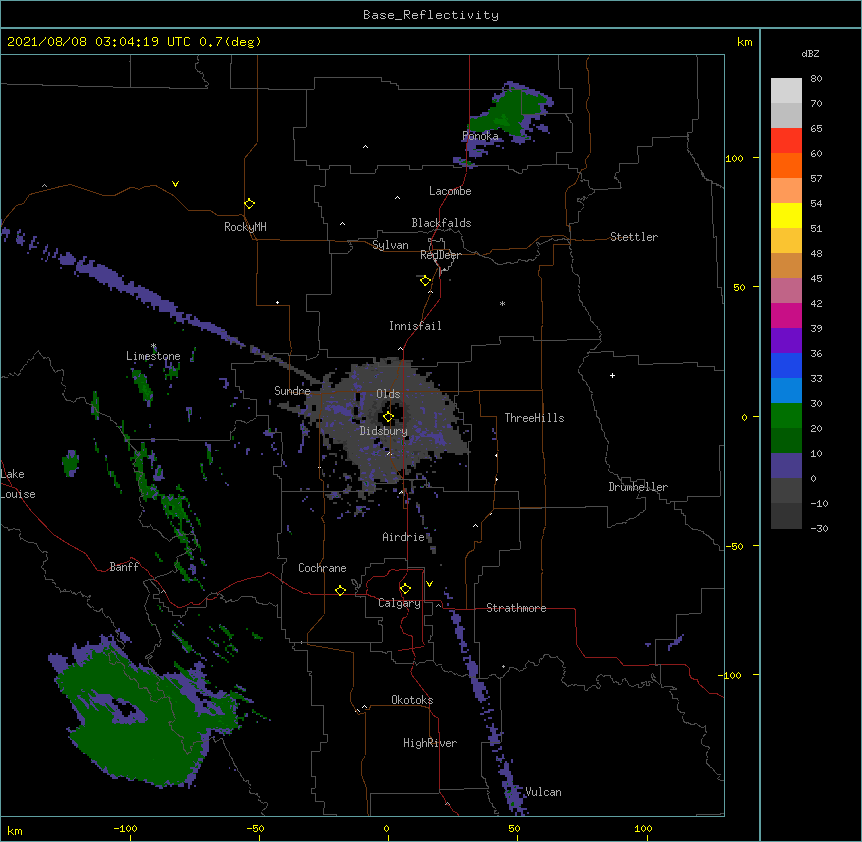This screenshot has height=842, width=862.
Task: Click the yellow diamond marker south of RedDeer
Action: 425,281
